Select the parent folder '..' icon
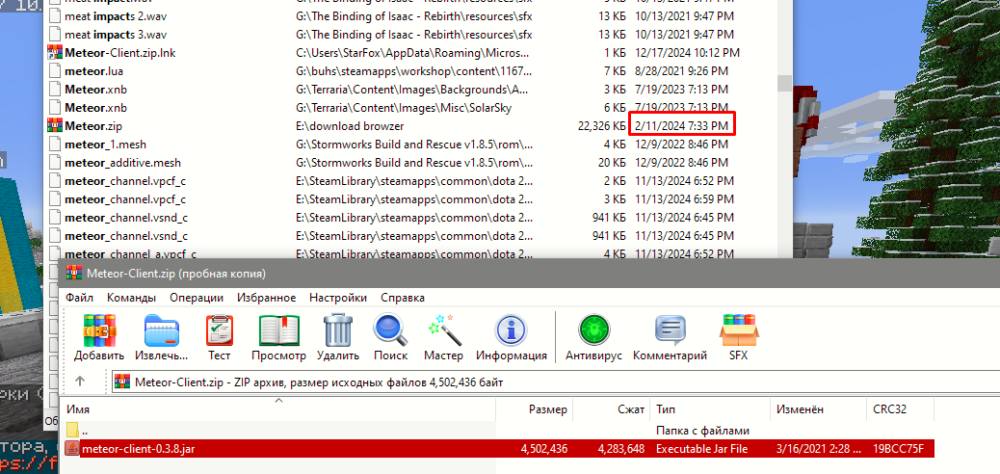This screenshot has width=1000, height=474. 72,431
